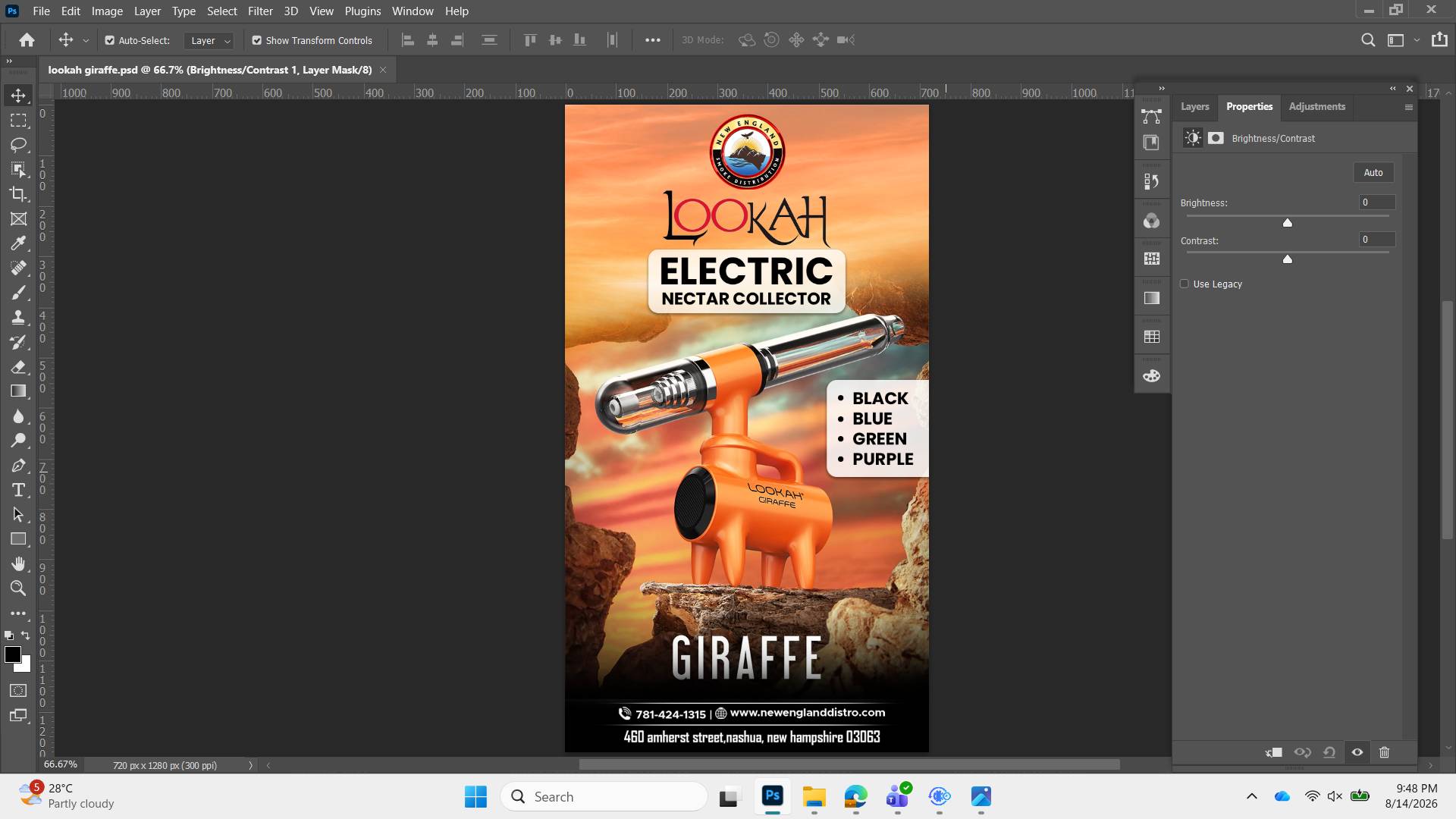Activate the Hand tool
Image resolution: width=1456 pixels, height=819 pixels.
18,563
